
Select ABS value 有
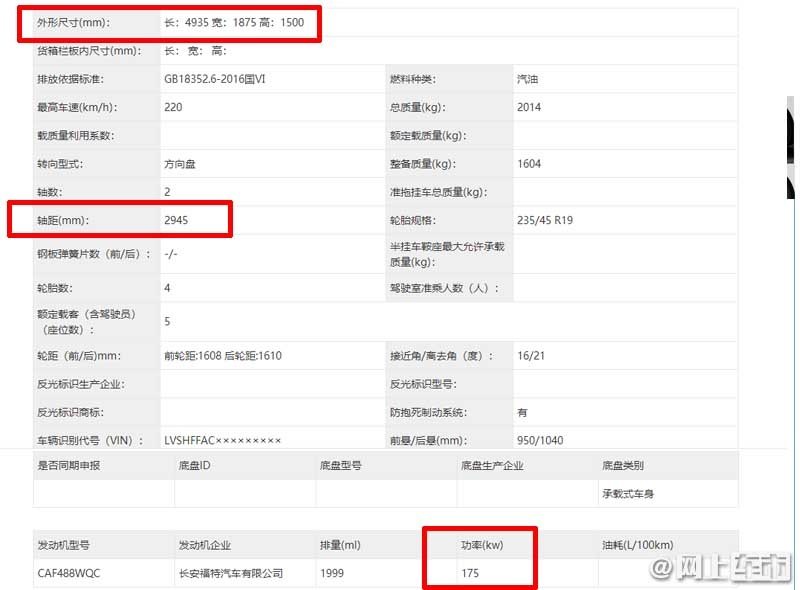pos(522,412)
